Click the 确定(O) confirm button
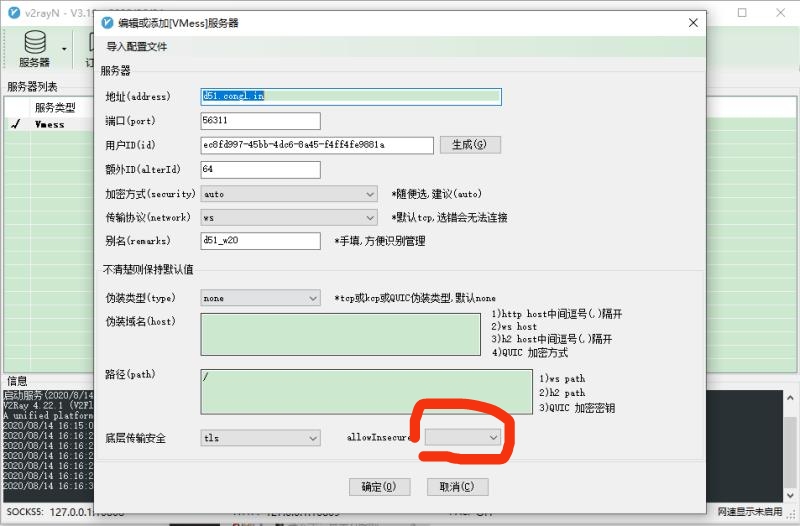This screenshot has height=526, width=800. coord(379,487)
